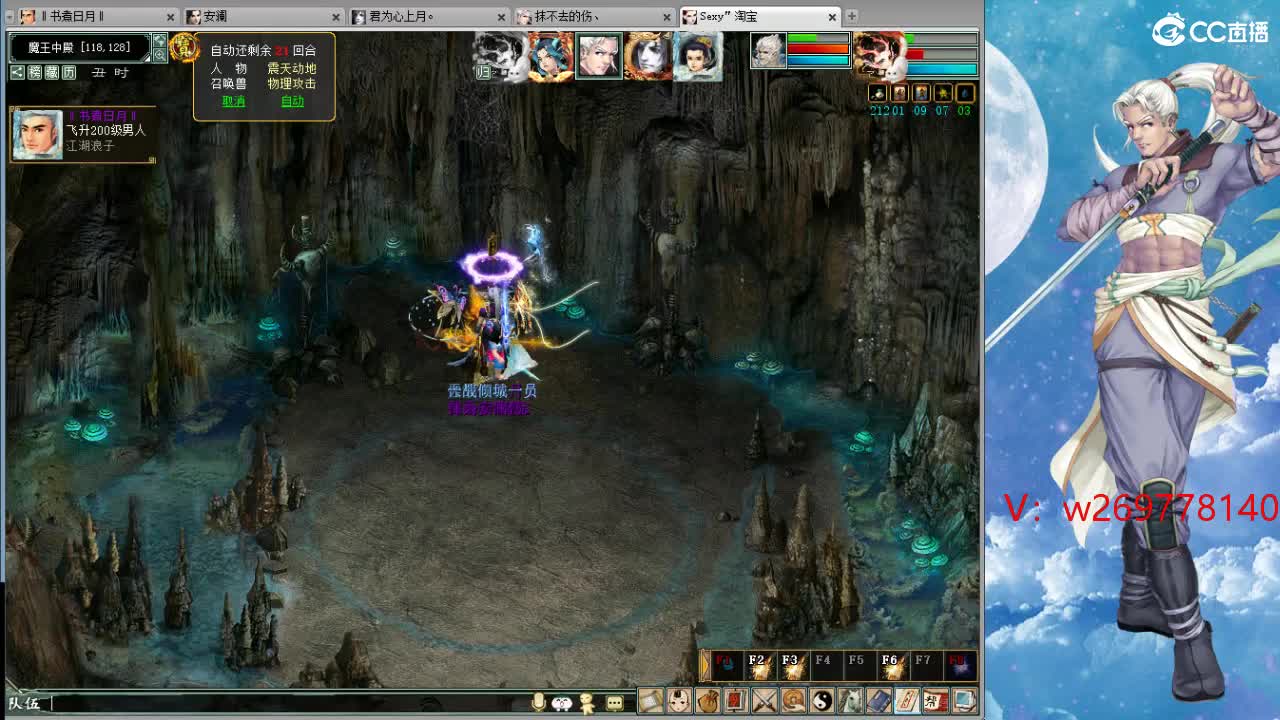
Task: Click the empty F5 hotkey slot
Action: [858, 665]
